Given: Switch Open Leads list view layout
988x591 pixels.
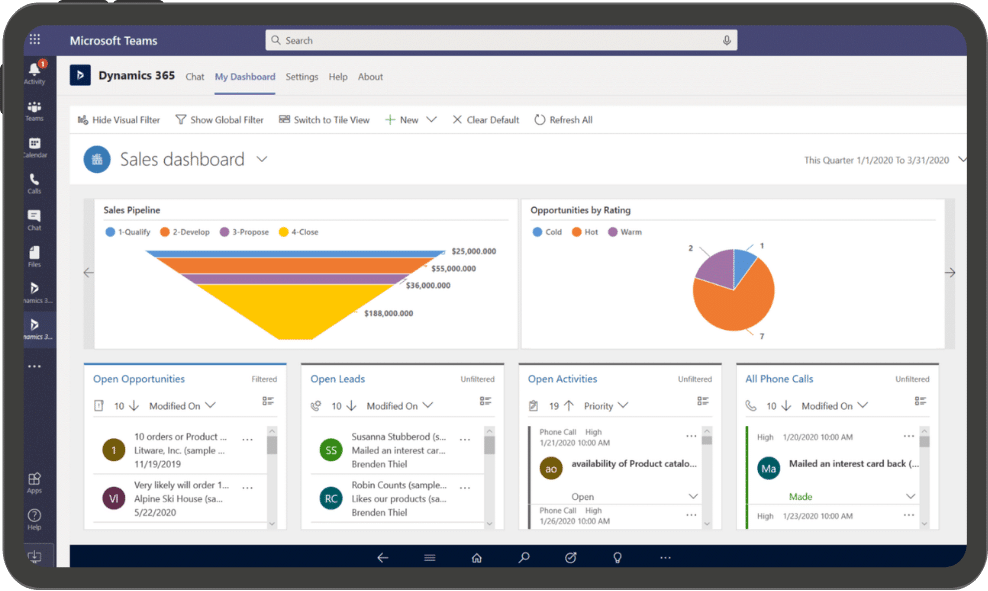Looking at the screenshot, I should click(485, 401).
